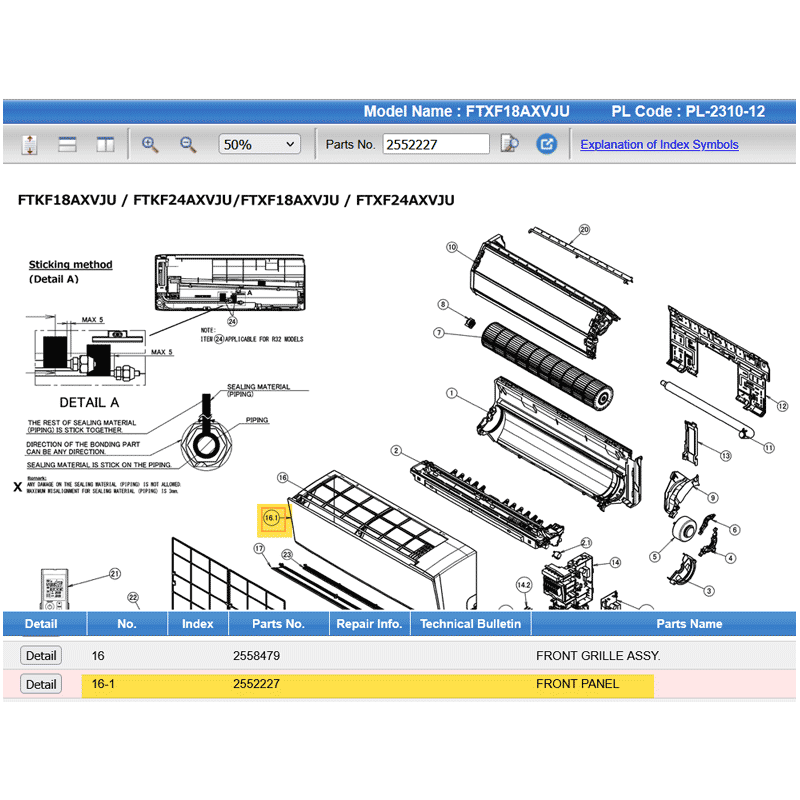The height and width of the screenshot is (800, 800).
Task: Open the 50% zoom level dropdown
Action: coord(259,144)
